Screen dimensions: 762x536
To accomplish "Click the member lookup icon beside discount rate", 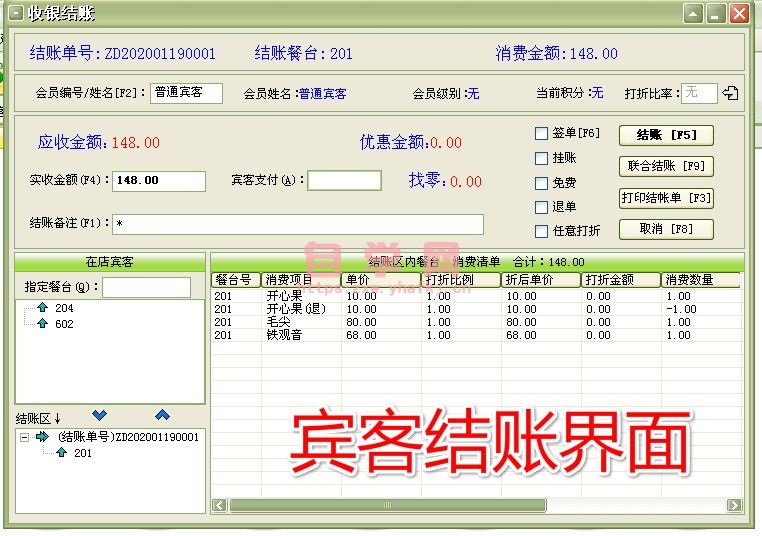I will point(730,94).
